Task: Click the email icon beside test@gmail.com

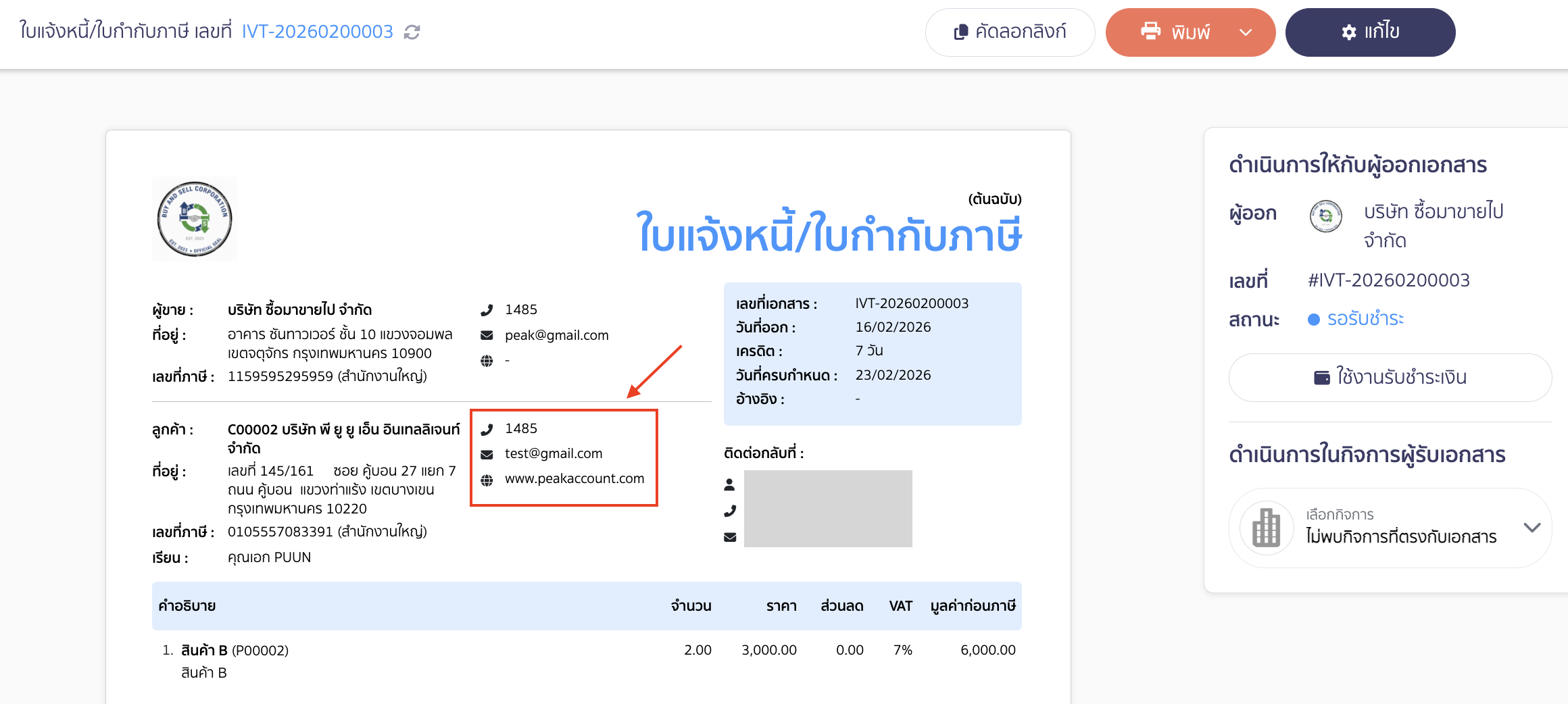Action: [x=486, y=453]
